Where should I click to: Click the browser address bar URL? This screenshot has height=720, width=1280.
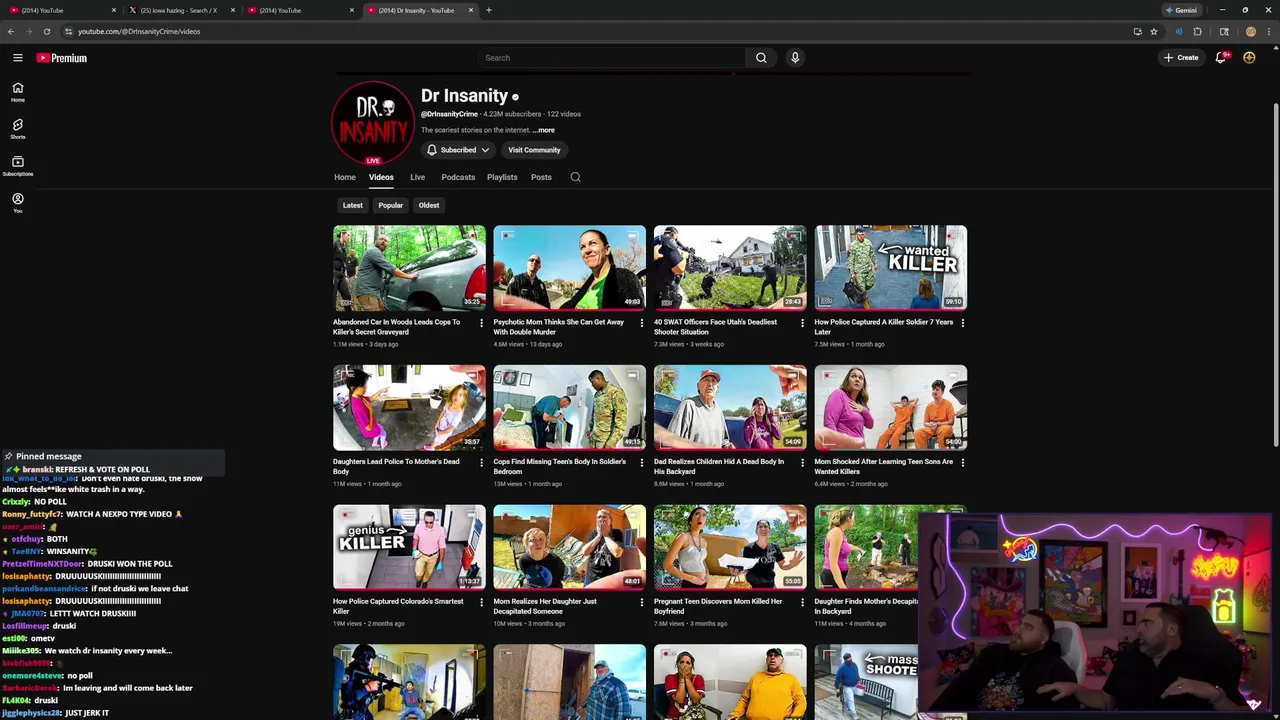(139, 31)
